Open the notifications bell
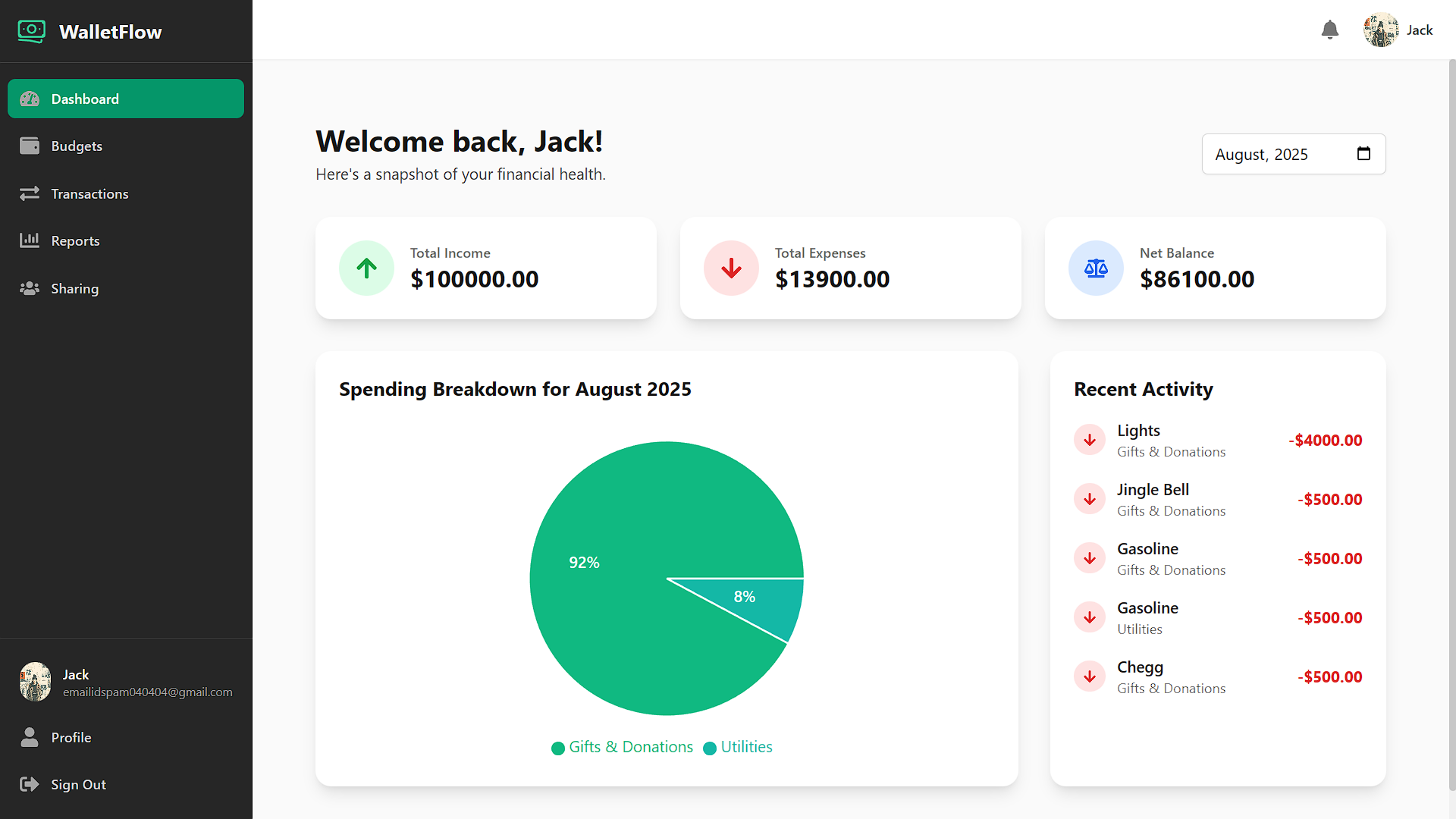This screenshot has width=1456, height=819. tap(1329, 30)
